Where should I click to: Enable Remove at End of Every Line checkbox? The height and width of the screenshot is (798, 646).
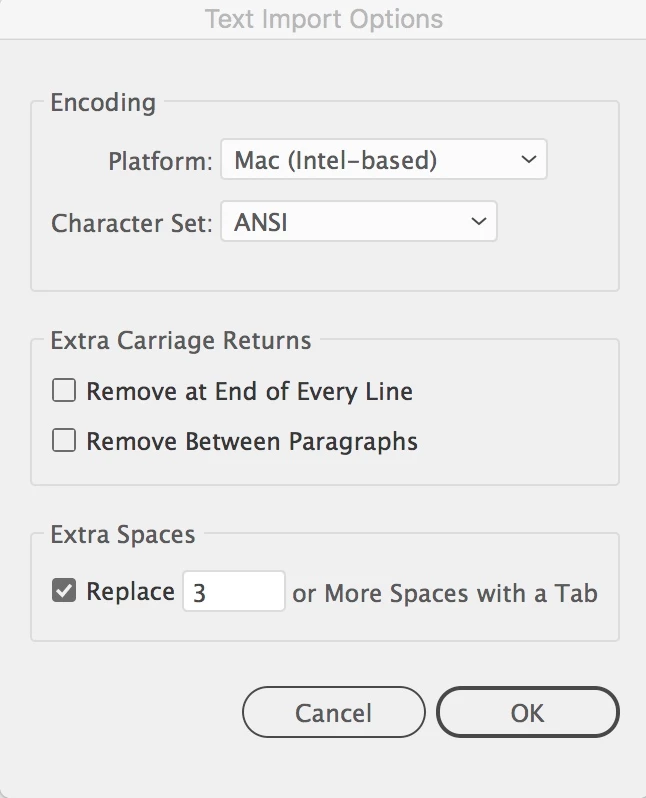click(x=64, y=390)
